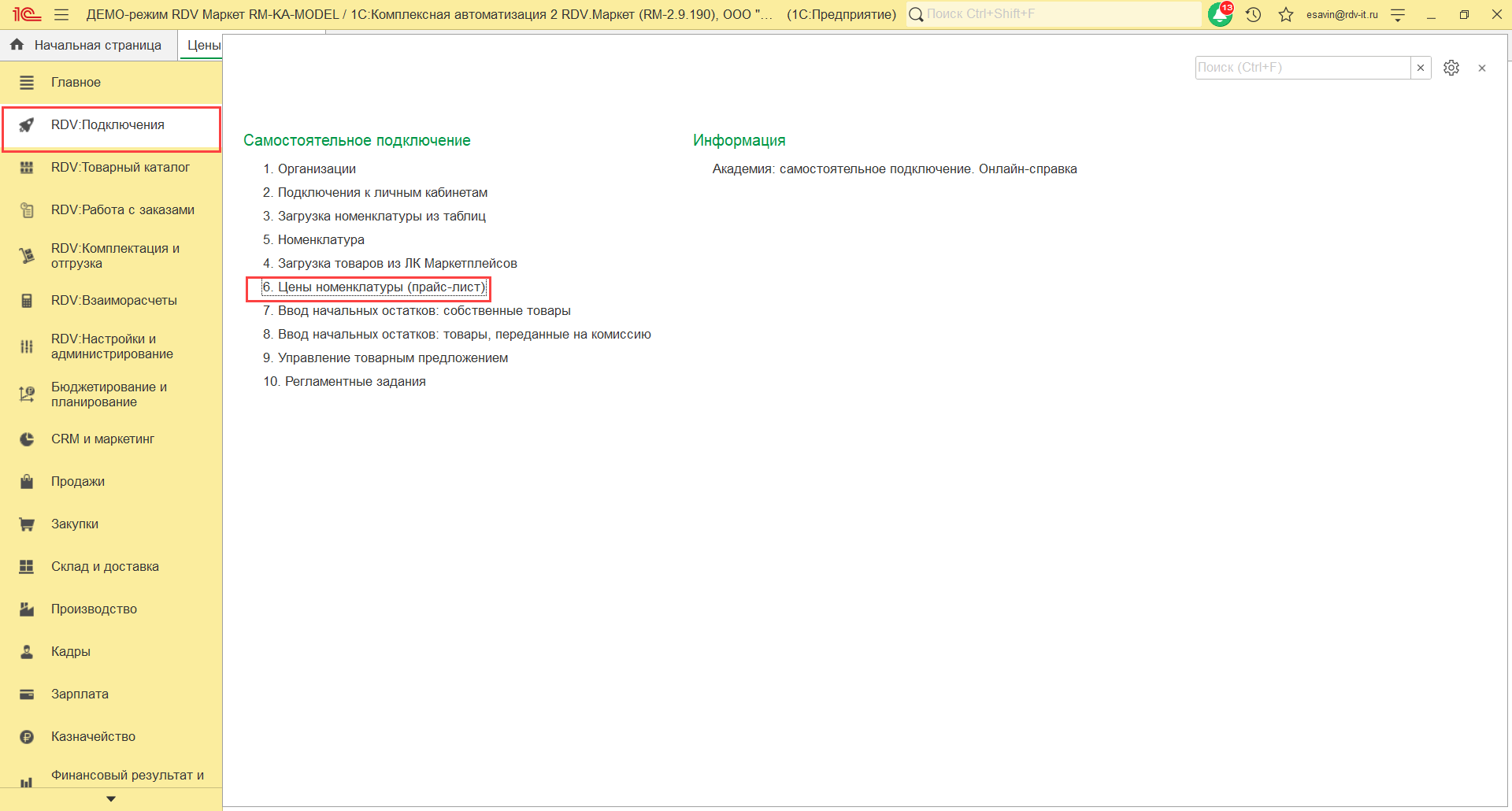Click the calculator icon of RDV:Взаиморасчеты

[x=27, y=300]
